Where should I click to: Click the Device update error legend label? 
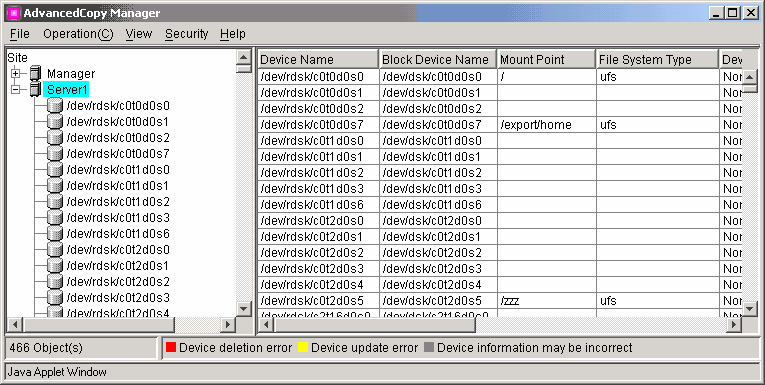click(x=364, y=347)
